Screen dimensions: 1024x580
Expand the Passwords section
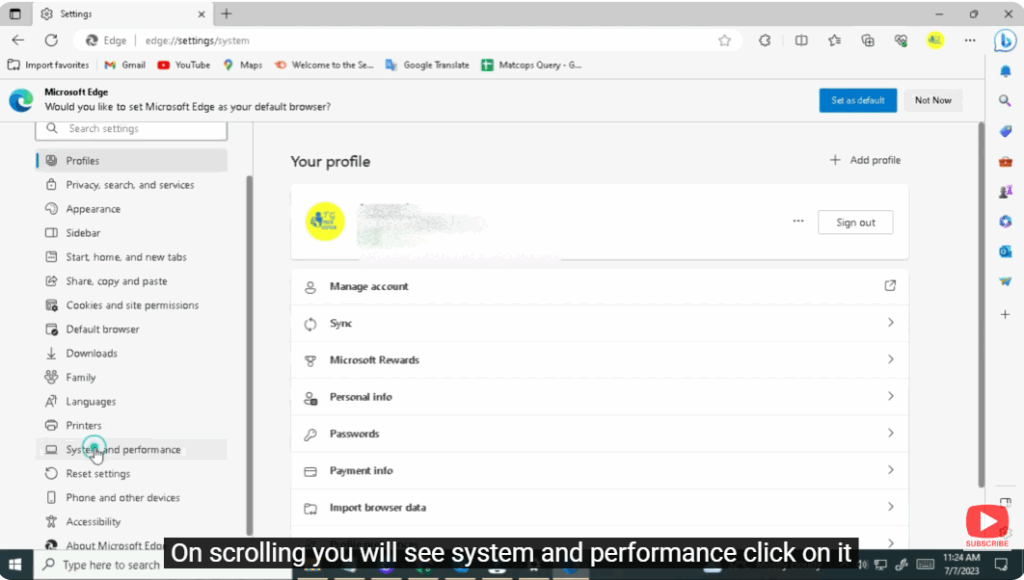[599, 433]
